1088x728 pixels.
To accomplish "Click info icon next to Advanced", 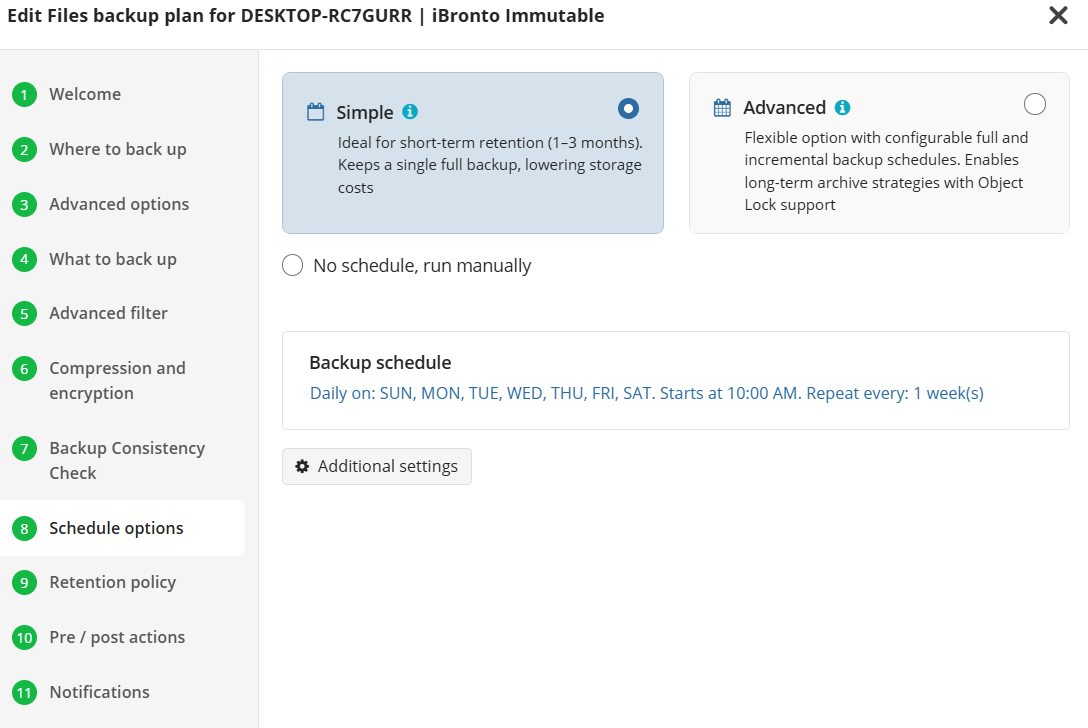I will tap(842, 108).
